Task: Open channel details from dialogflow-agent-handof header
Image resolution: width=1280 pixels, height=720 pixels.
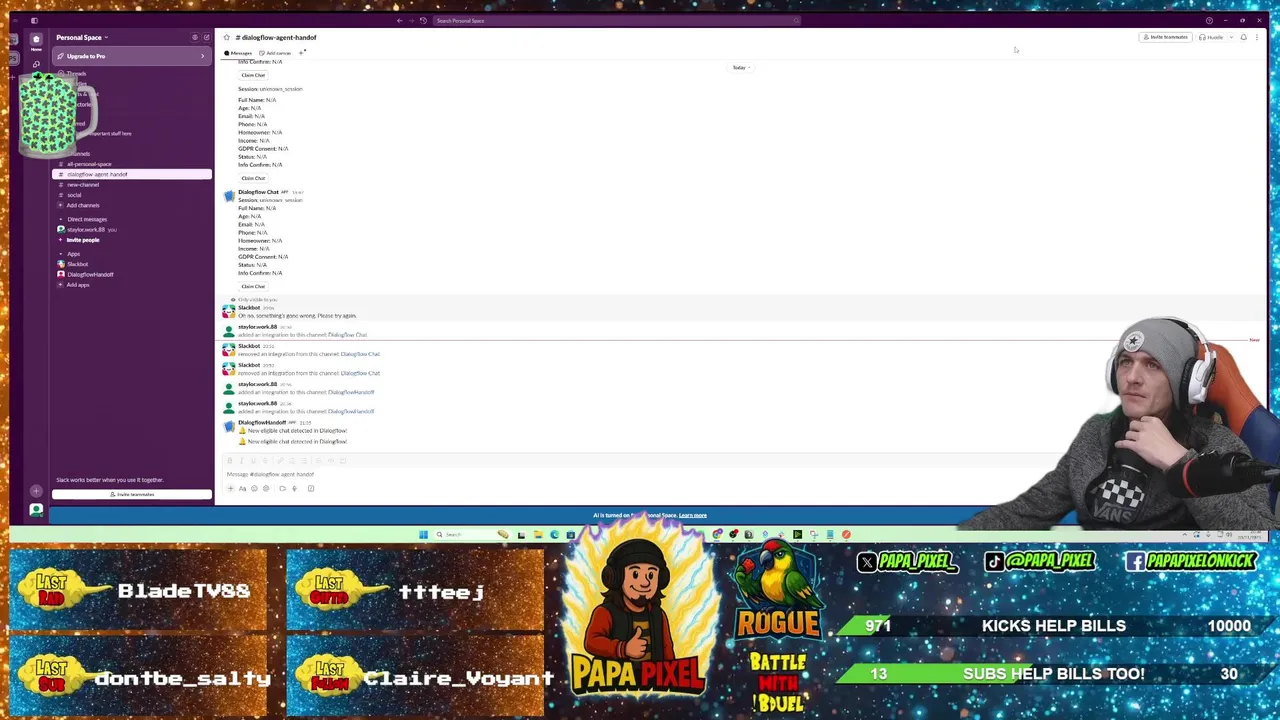Action: (x=276, y=37)
